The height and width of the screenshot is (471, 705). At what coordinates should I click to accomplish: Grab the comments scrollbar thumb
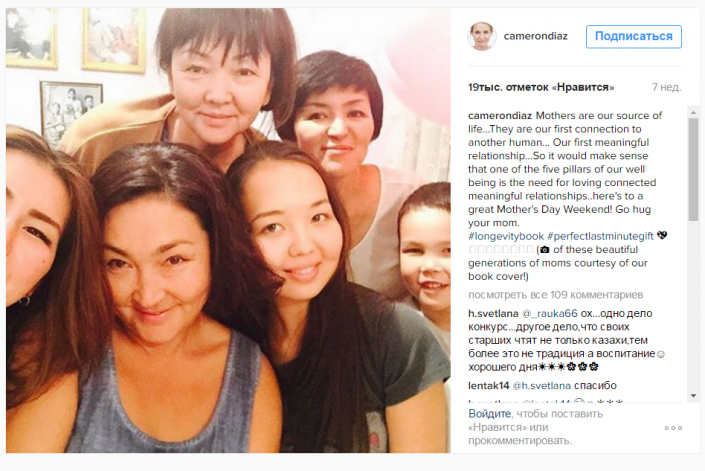pos(693,169)
